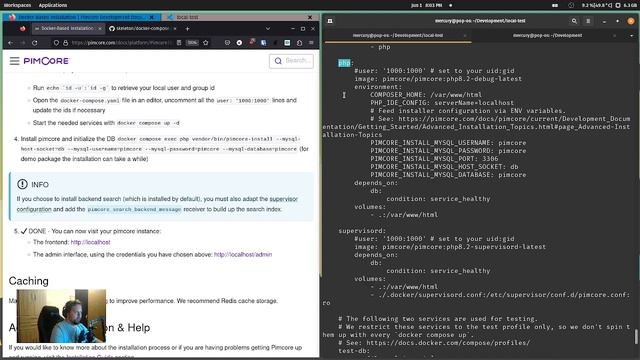Expand the list-all-tabs chevron

pyautogui.click(x=268, y=29)
